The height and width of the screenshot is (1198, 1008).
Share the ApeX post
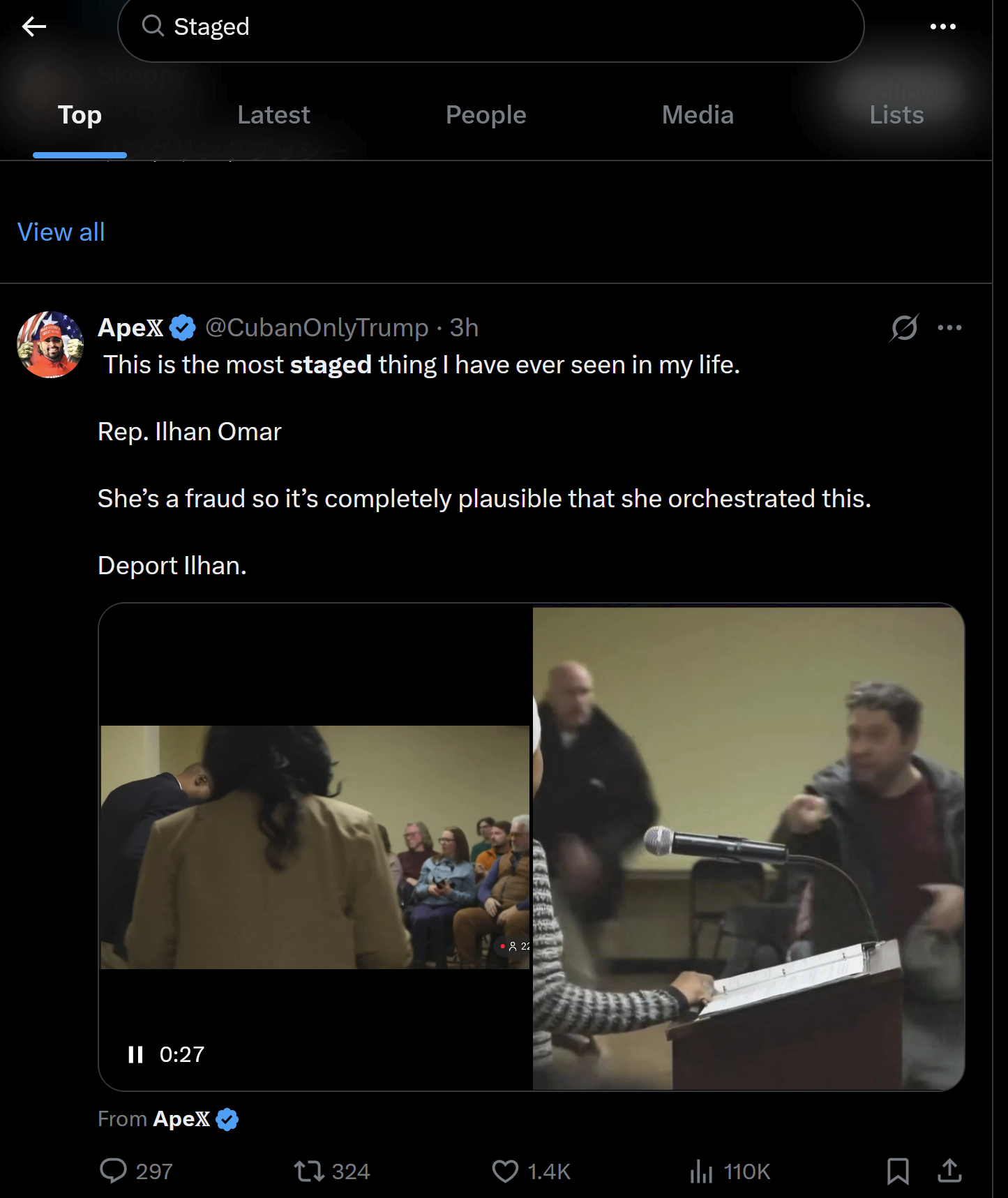point(949,1170)
